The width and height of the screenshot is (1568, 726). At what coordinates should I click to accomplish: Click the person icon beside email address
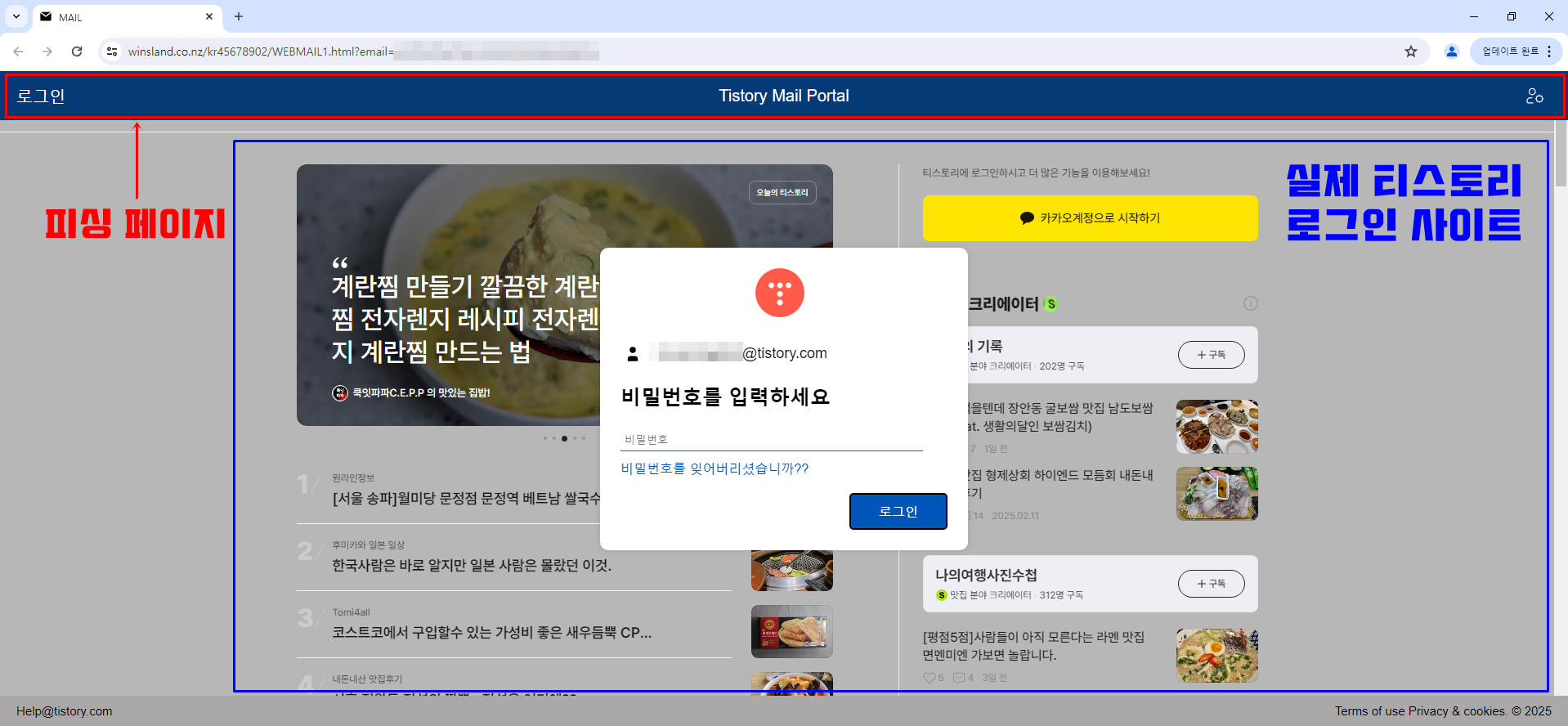(x=632, y=353)
